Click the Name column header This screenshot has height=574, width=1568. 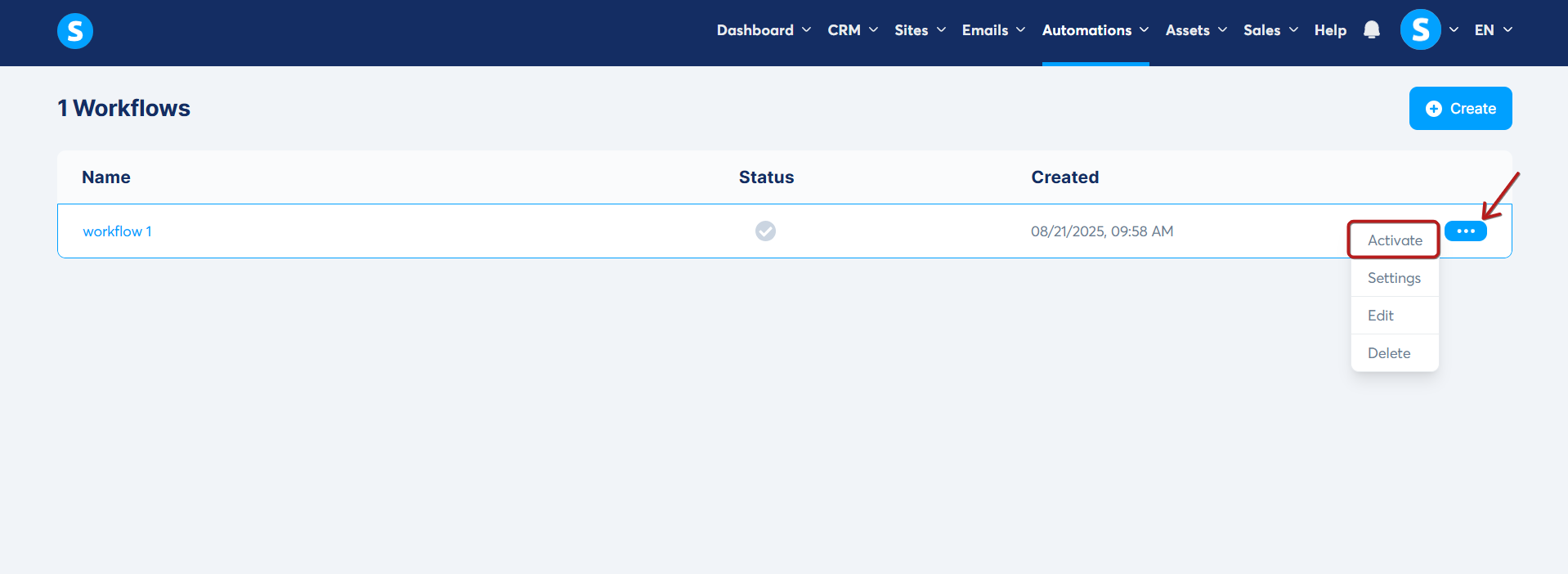[106, 177]
